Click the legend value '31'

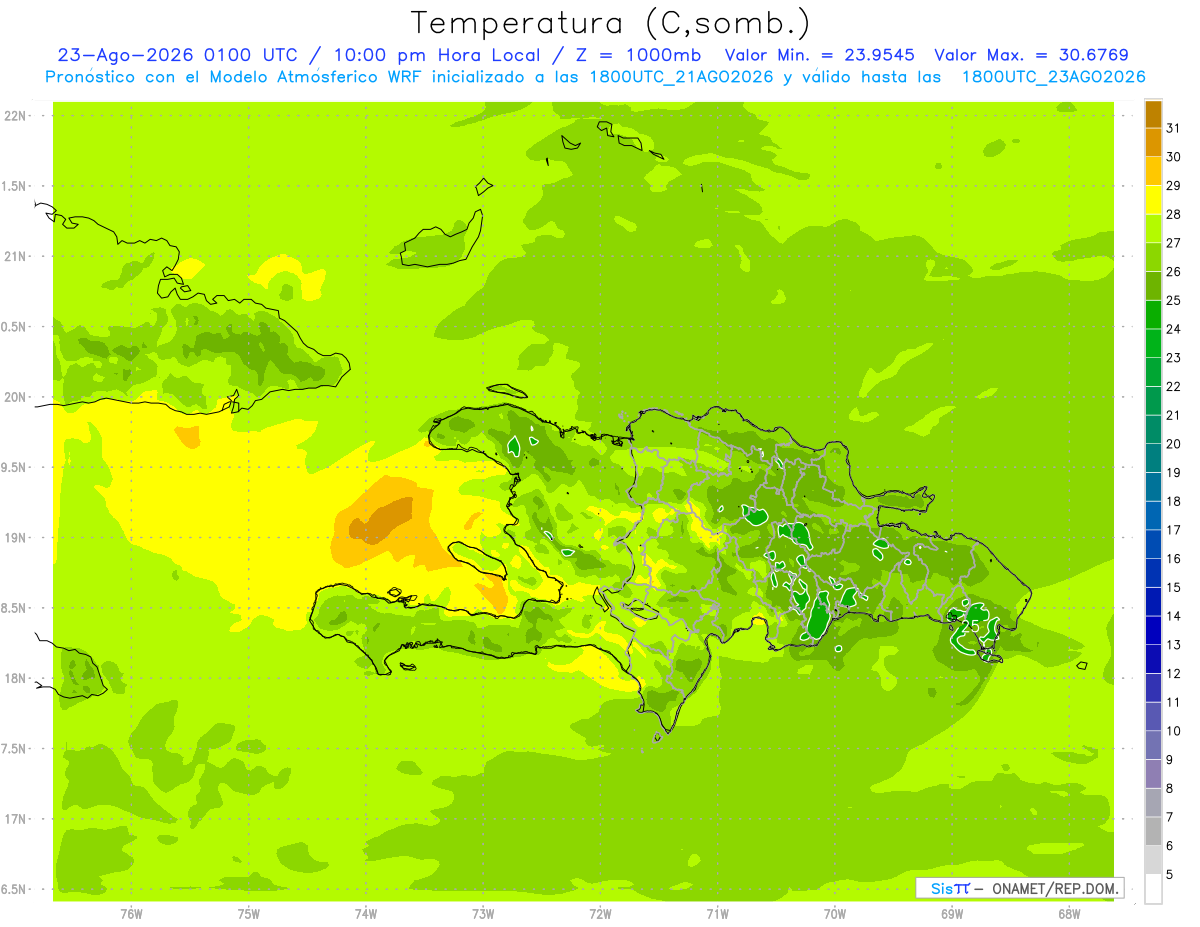coord(1174,128)
